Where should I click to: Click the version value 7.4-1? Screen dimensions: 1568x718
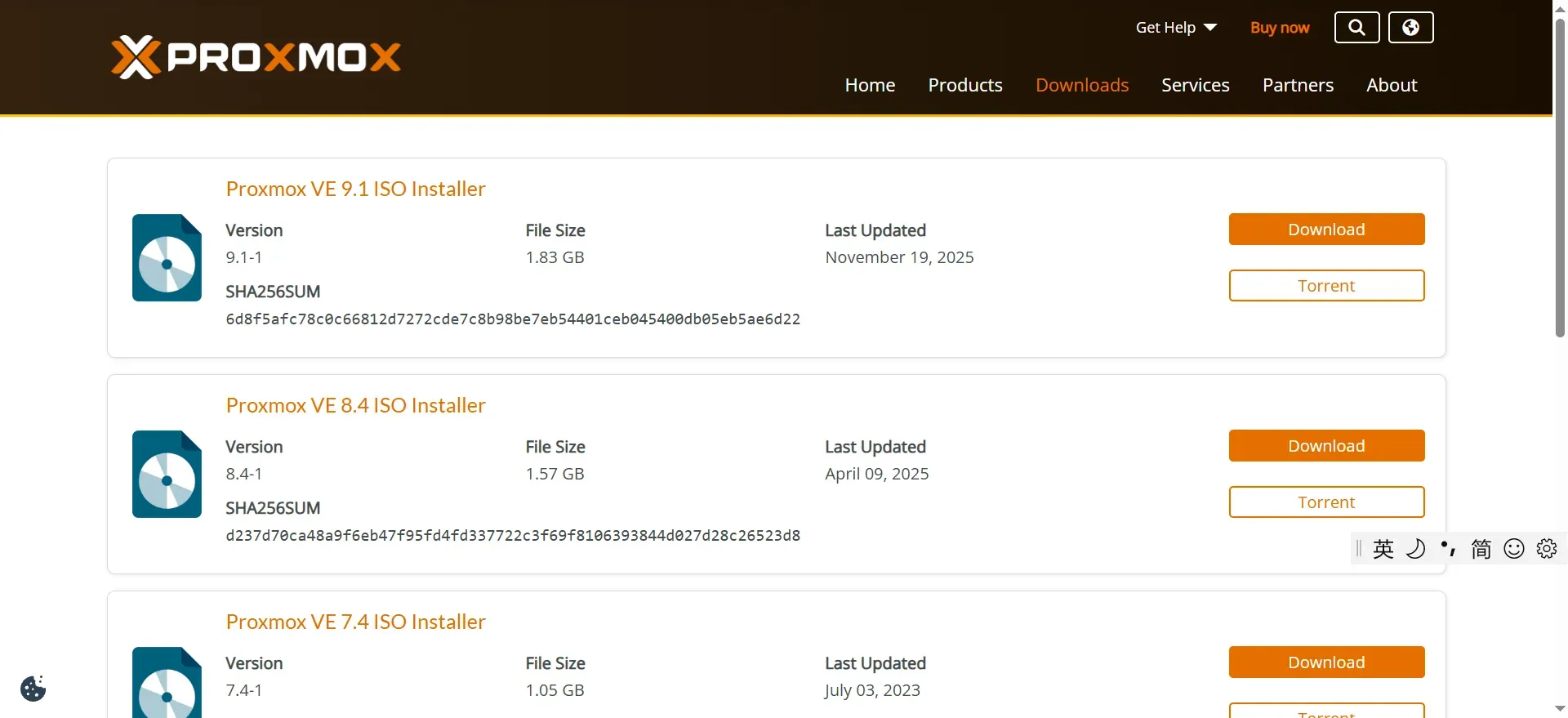click(244, 690)
